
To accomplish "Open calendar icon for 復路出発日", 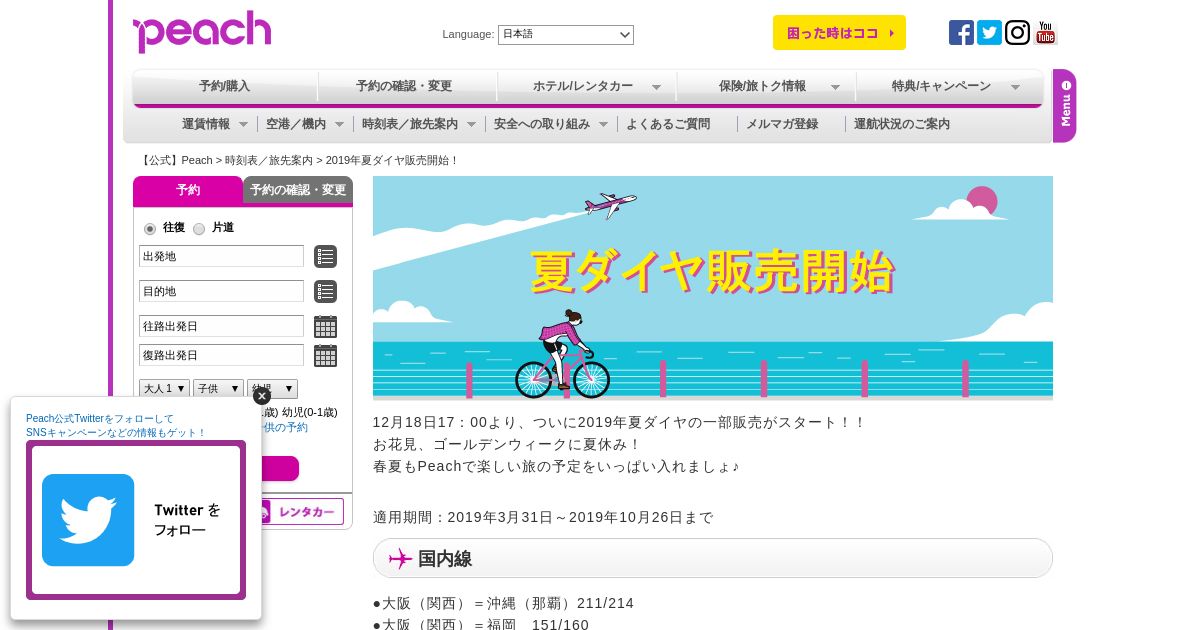I will coord(325,355).
